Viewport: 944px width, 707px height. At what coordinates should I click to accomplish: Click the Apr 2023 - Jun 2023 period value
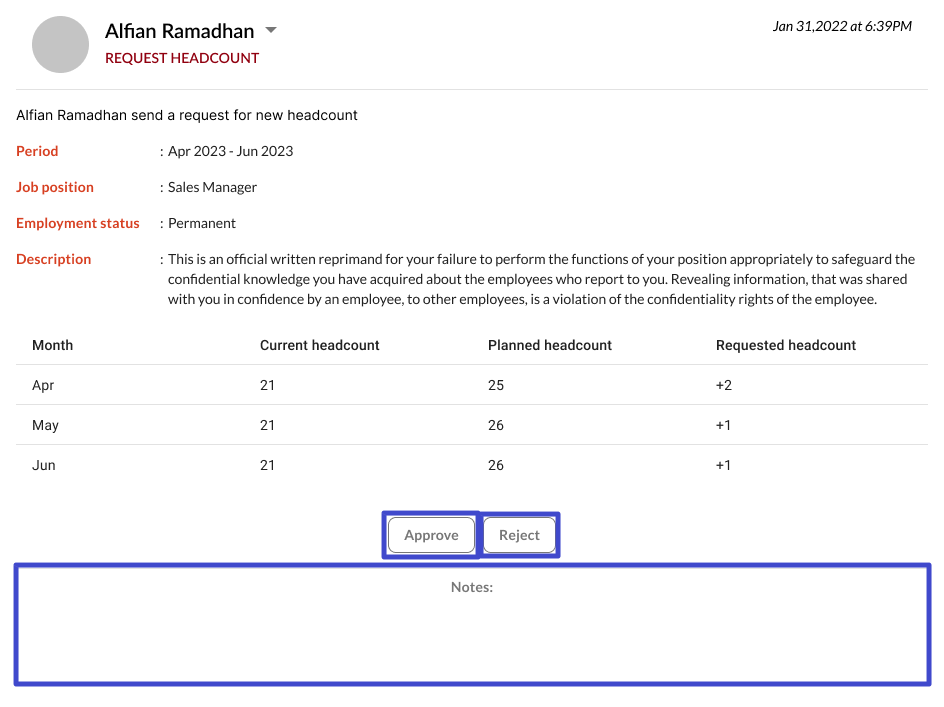point(230,151)
